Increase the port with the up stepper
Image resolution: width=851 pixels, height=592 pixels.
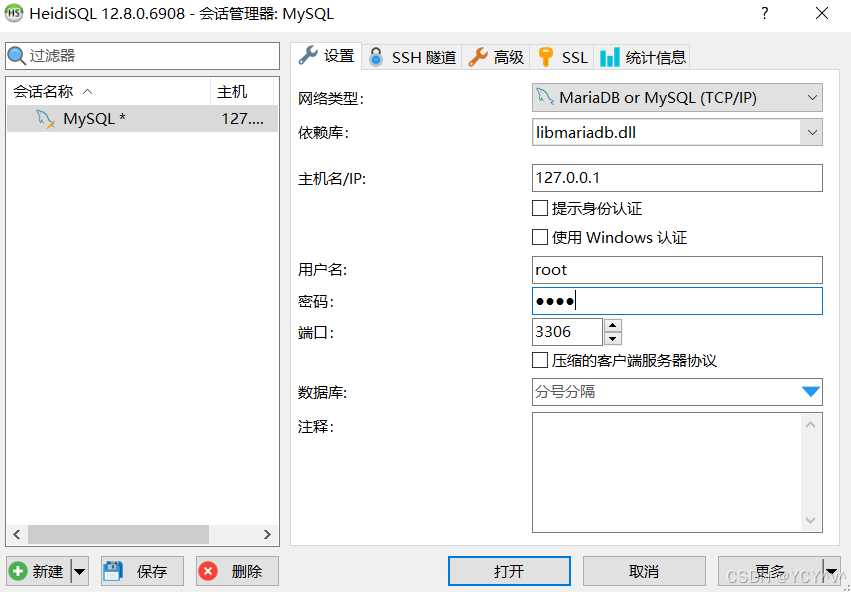click(x=613, y=325)
